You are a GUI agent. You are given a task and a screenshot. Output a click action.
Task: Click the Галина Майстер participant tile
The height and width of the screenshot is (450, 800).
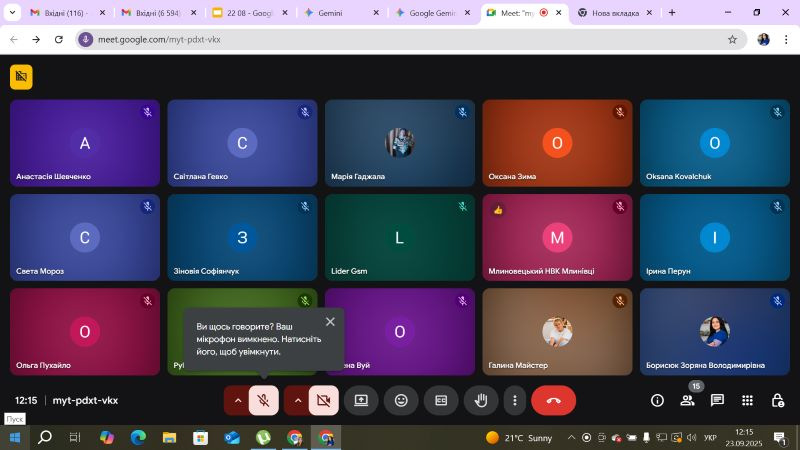(x=557, y=332)
